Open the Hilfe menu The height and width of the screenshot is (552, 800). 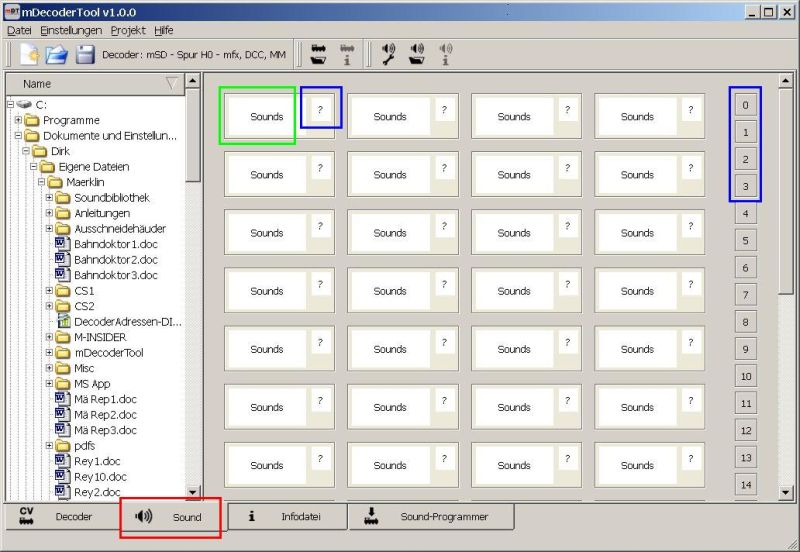point(164,31)
